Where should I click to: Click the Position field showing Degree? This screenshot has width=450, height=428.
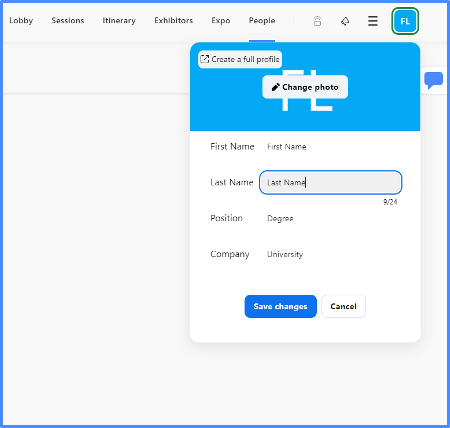pos(330,218)
